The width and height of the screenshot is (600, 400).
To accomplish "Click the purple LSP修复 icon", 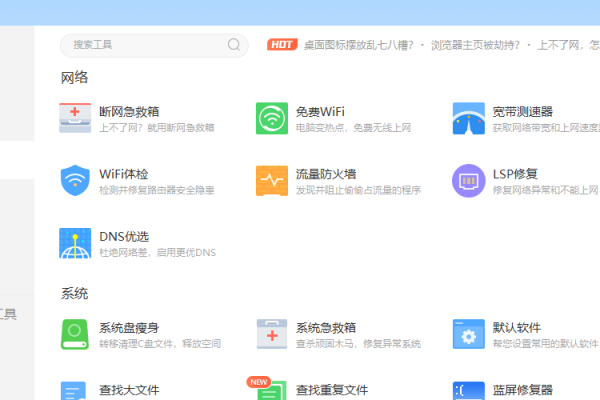I will 468,180.
